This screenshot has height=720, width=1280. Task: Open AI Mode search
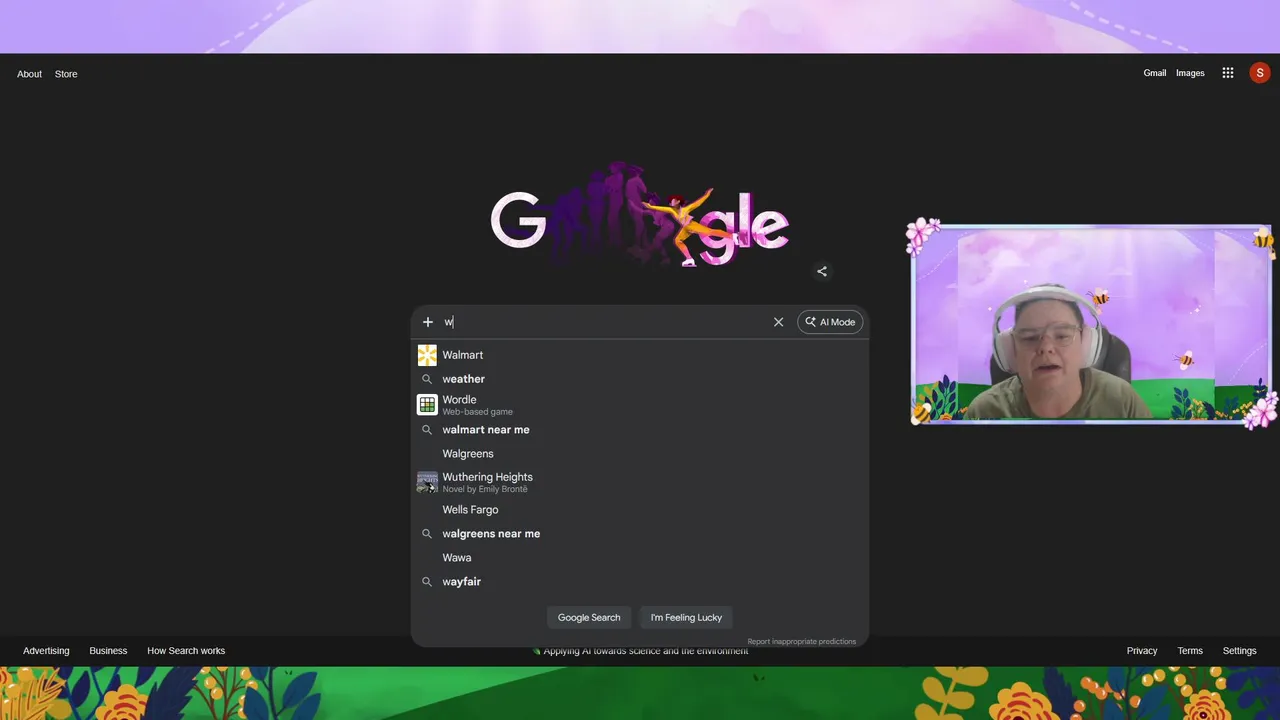[830, 322]
